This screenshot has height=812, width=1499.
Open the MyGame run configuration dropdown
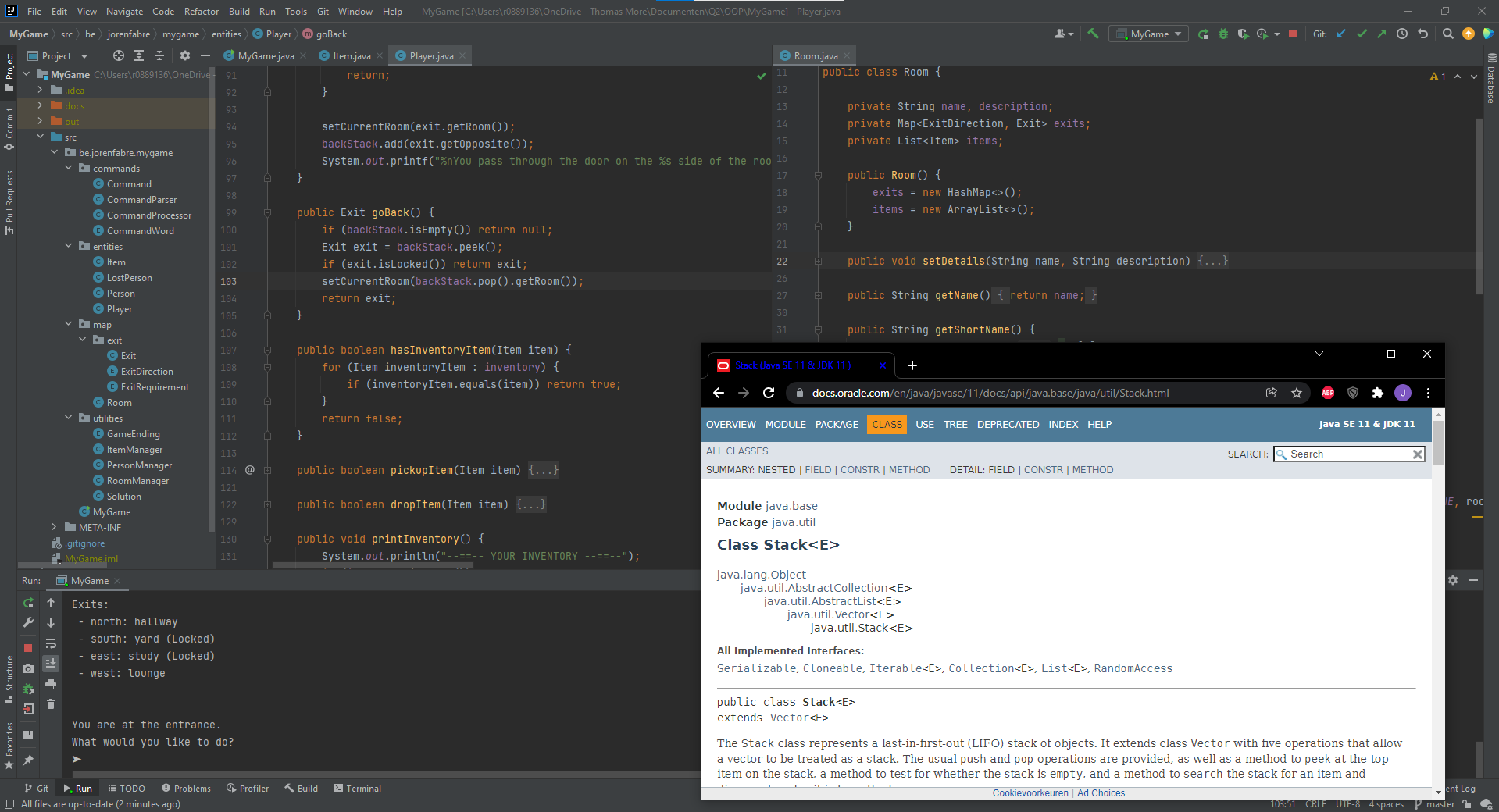point(1148,34)
